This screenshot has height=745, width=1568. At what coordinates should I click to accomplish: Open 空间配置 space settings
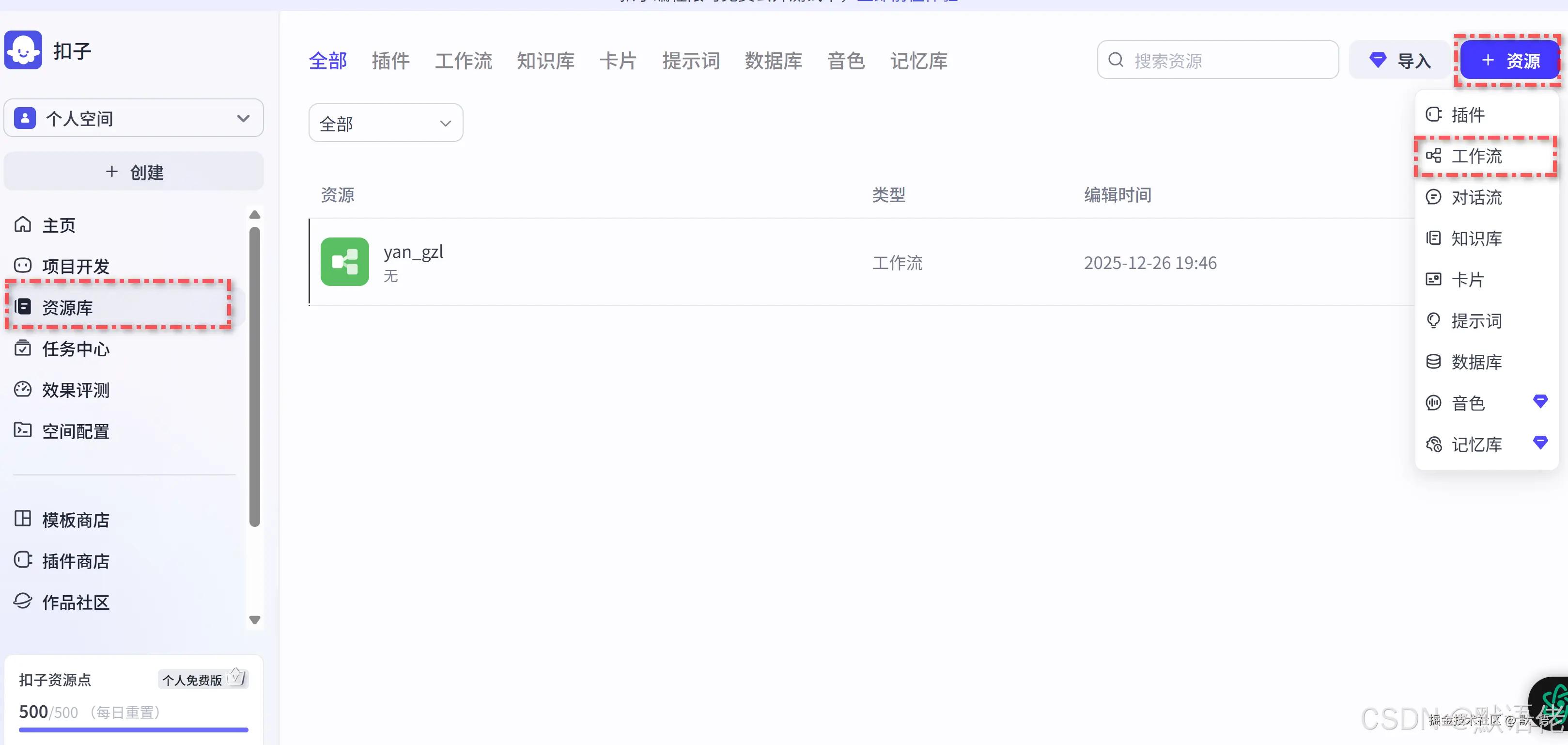click(x=76, y=431)
